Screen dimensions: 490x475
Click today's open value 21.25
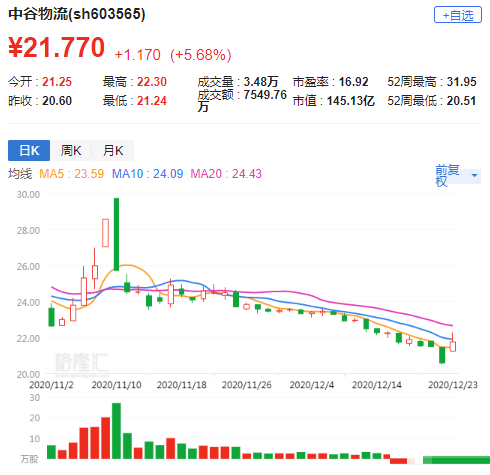click(x=57, y=82)
